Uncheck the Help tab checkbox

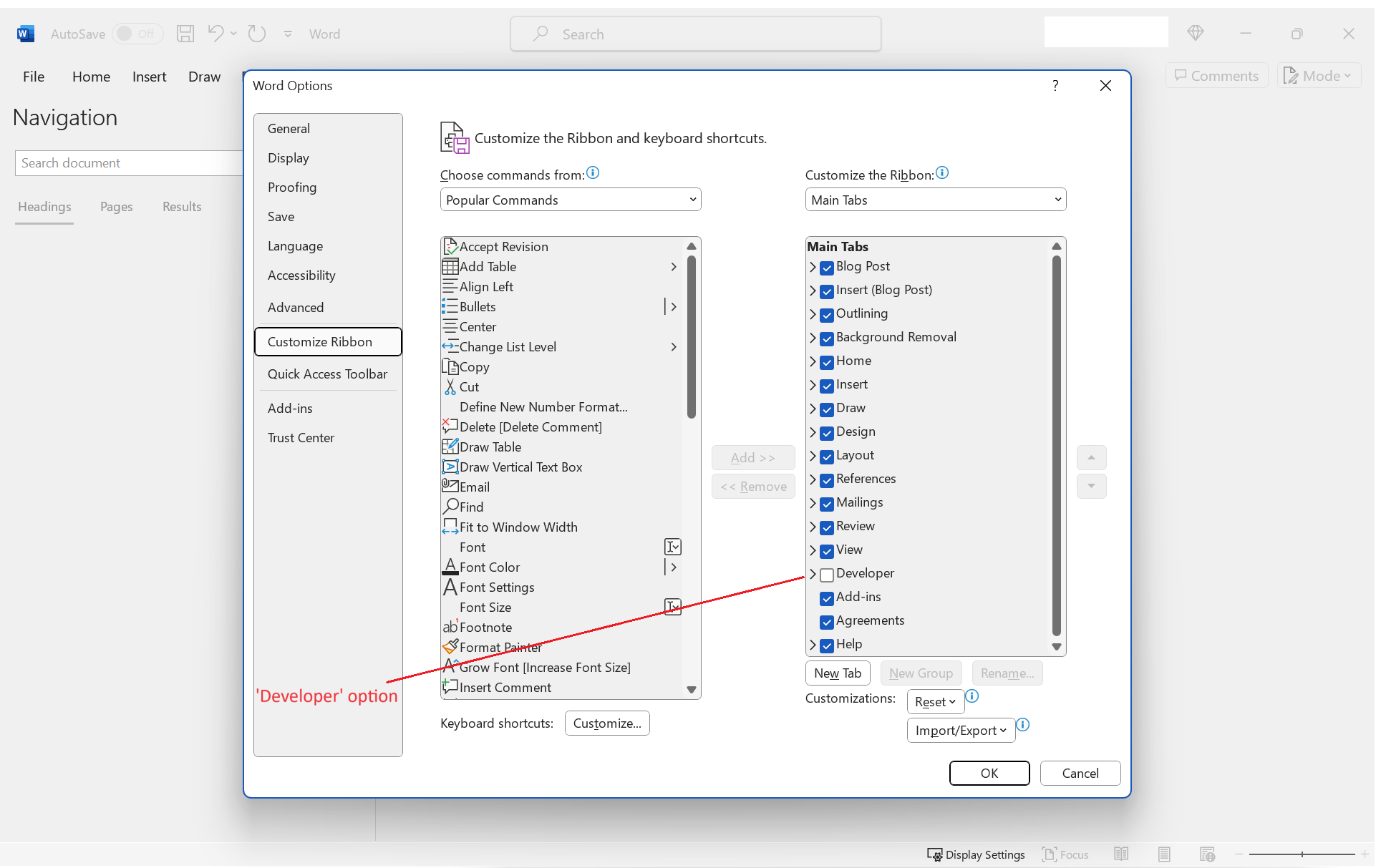[827, 645]
